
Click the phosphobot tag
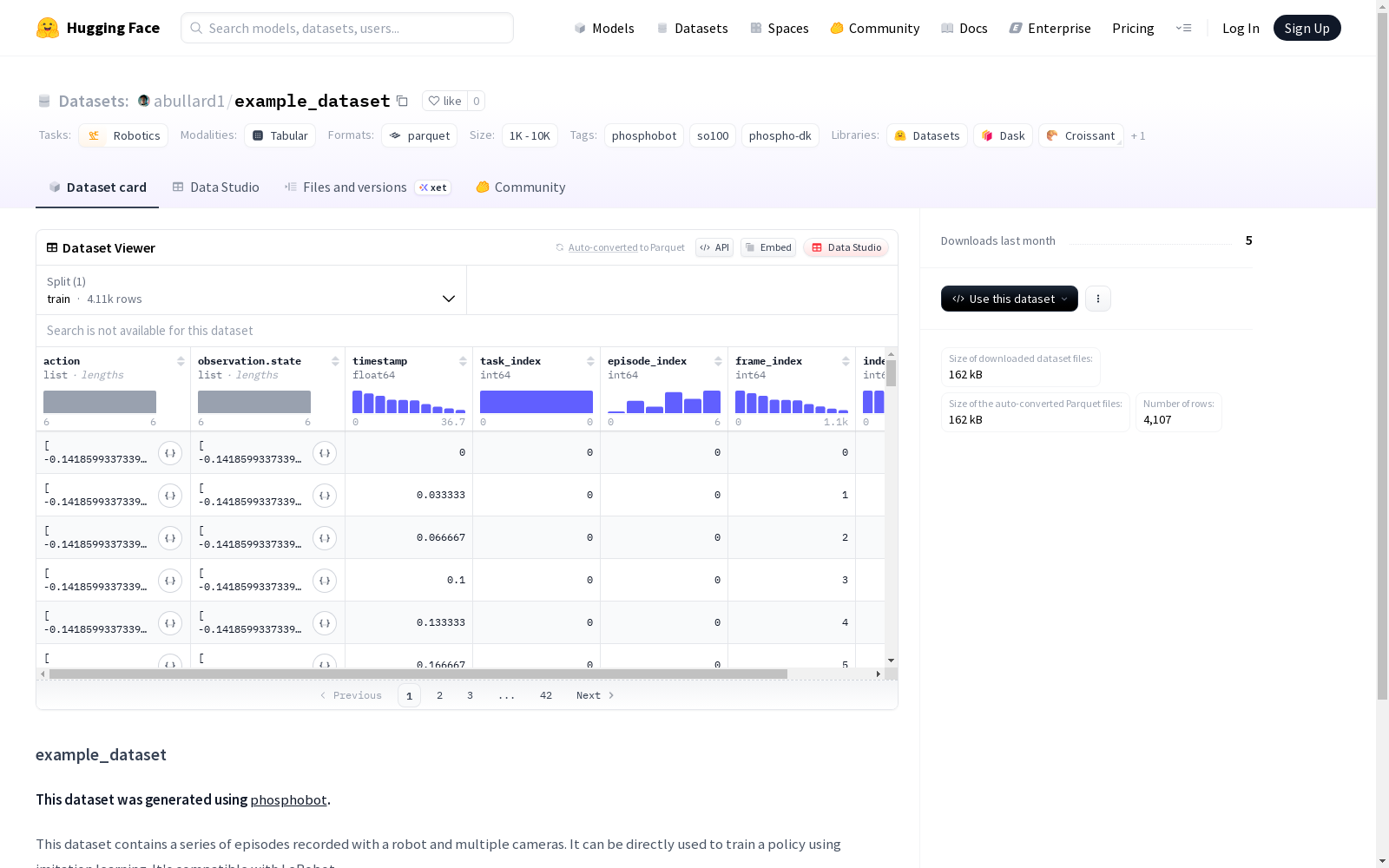pos(644,135)
